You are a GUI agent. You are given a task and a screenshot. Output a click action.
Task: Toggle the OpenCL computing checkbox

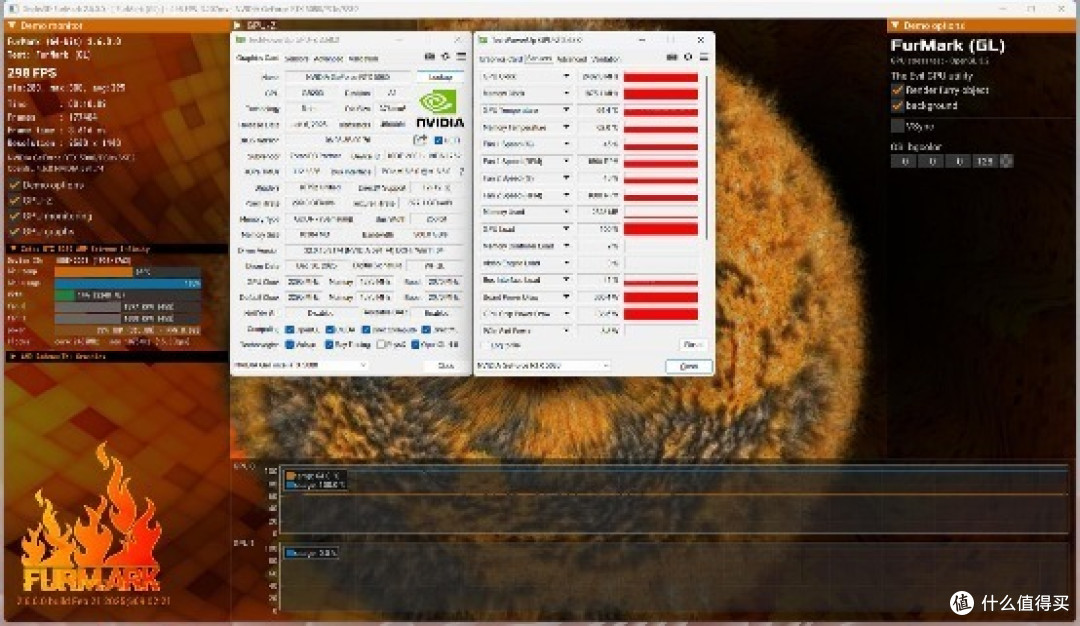point(290,329)
